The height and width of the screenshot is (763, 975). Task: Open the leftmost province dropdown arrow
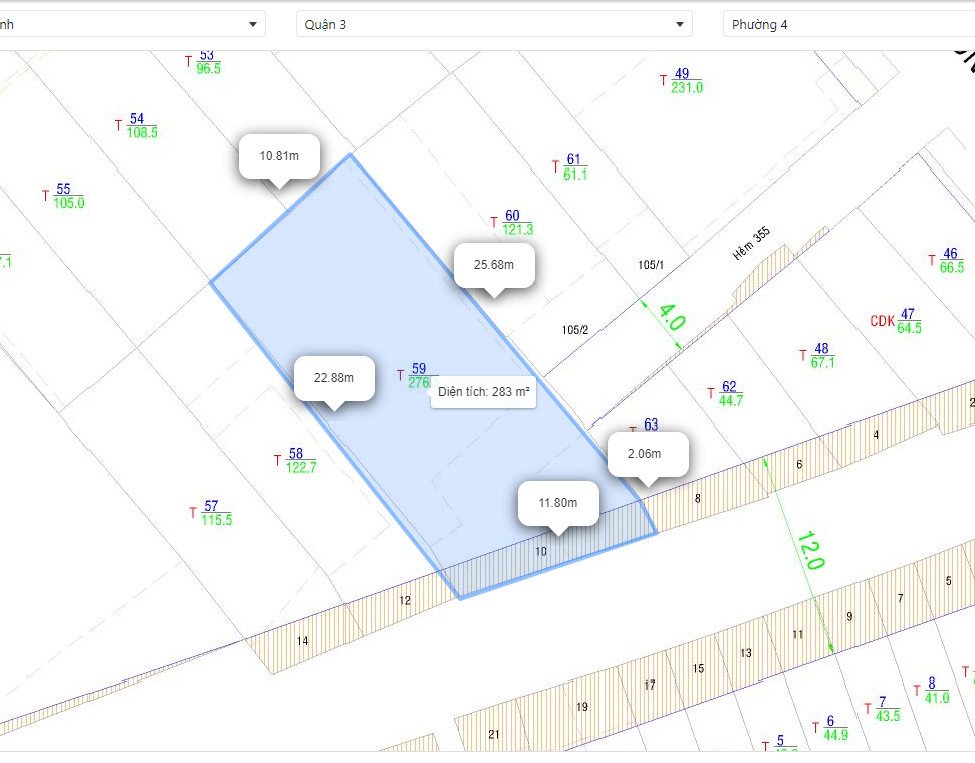point(253,24)
